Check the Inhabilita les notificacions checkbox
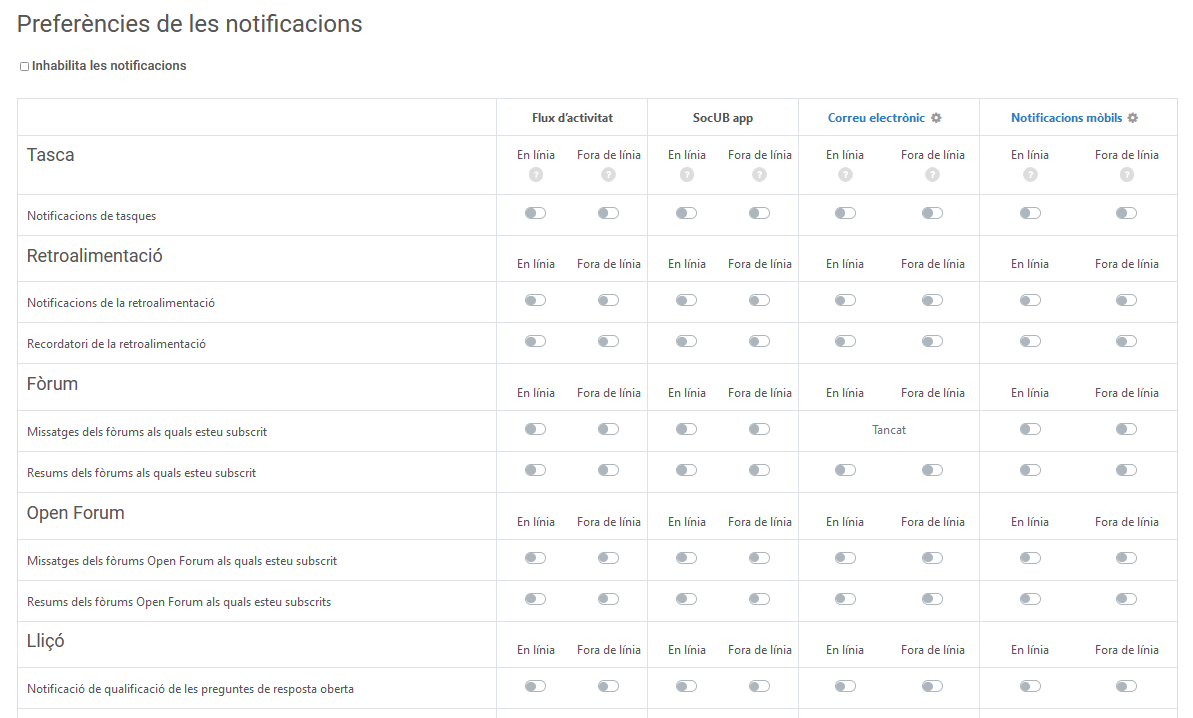This screenshot has width=1193, height=718. 25,67
